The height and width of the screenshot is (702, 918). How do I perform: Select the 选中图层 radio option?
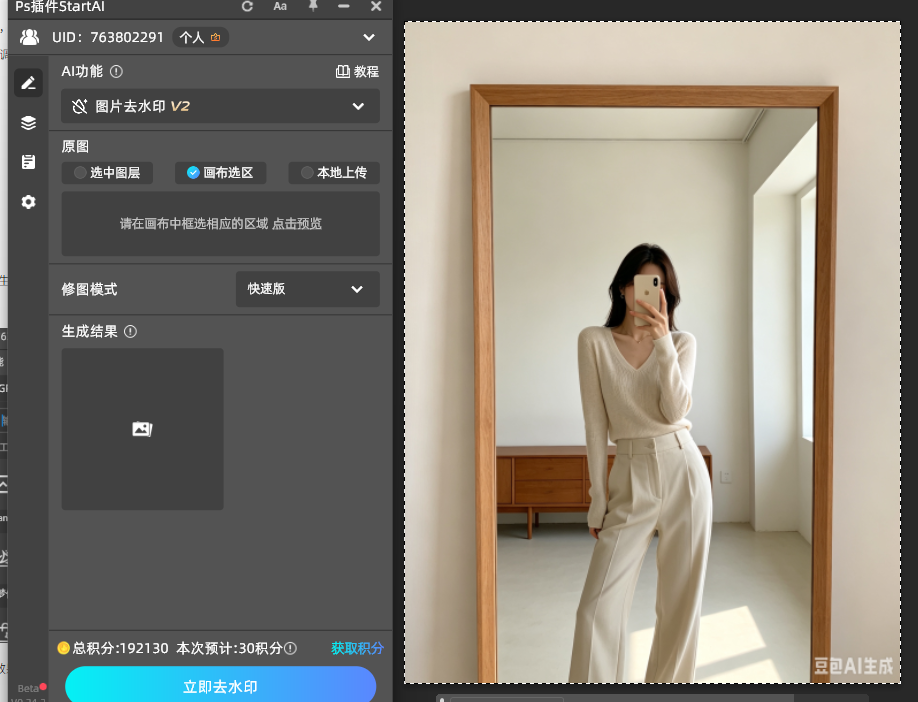[x=107, y=173]
